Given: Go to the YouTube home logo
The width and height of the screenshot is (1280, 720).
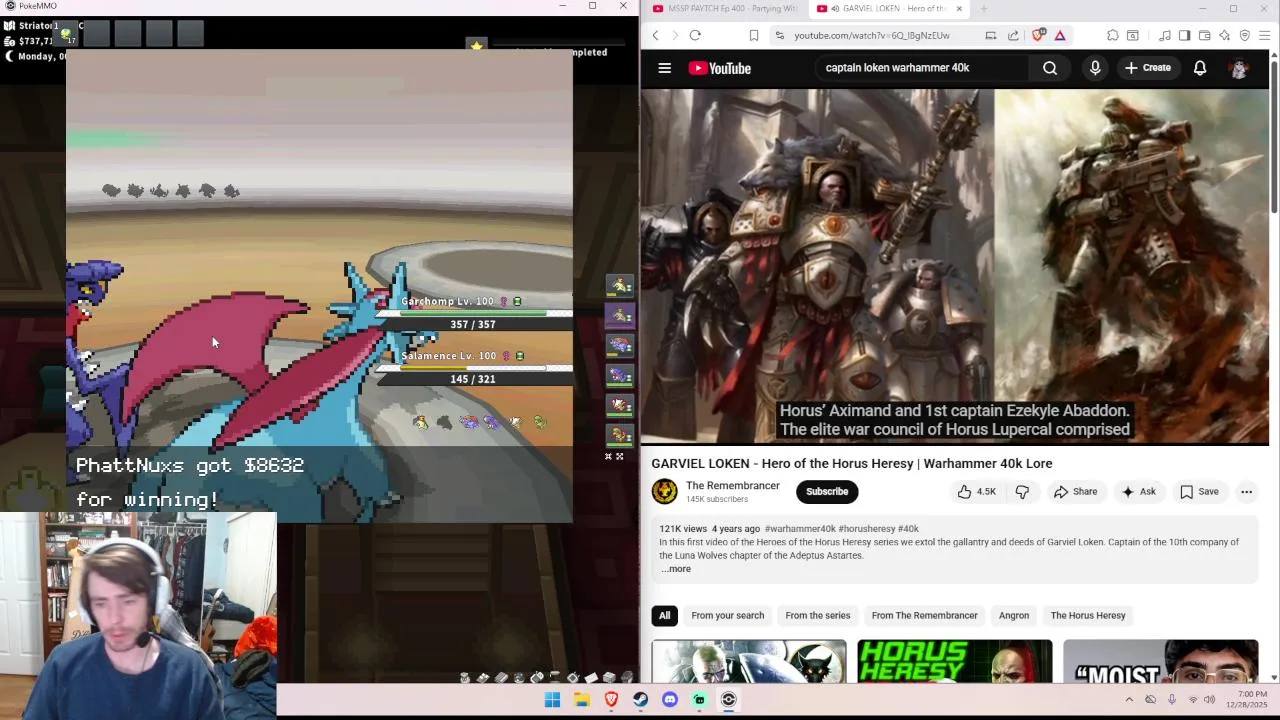Looking at the screenshot, I should [719, 68].
